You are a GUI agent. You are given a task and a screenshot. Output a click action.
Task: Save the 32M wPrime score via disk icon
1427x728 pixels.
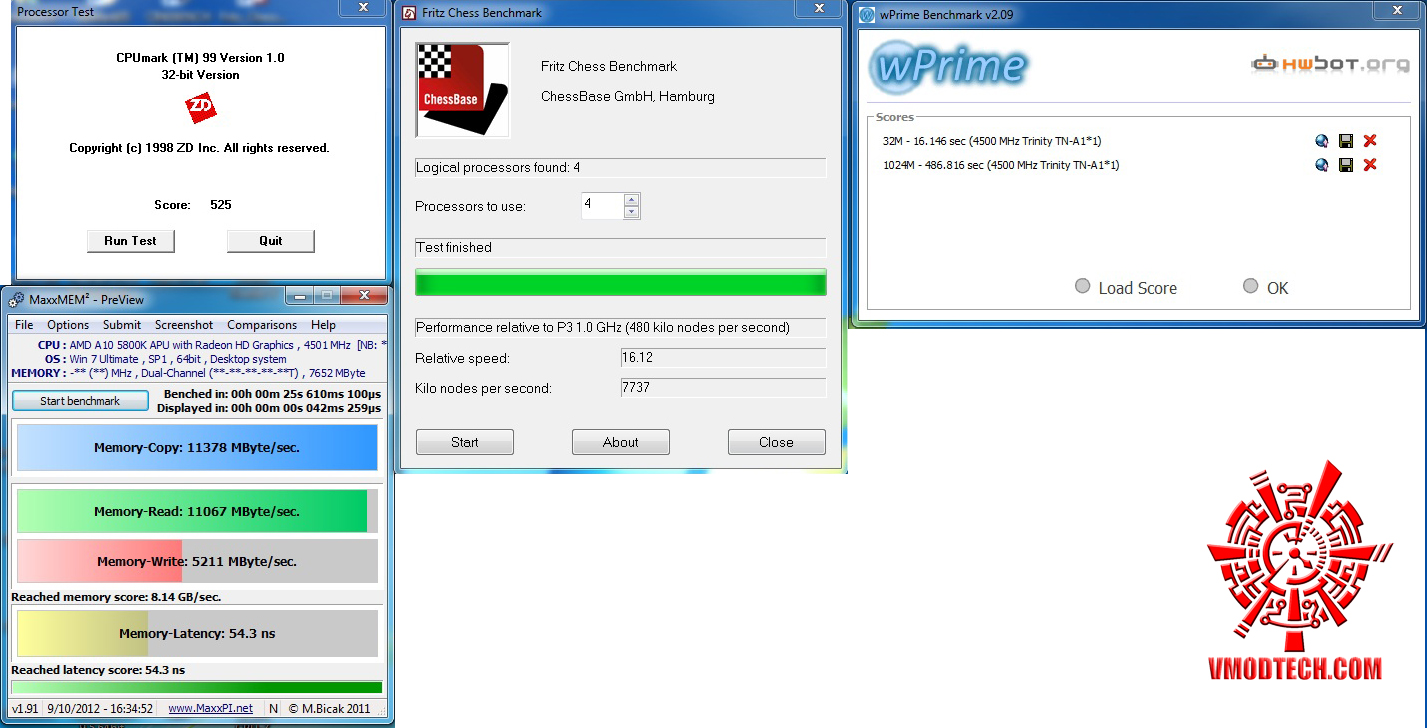pos(1346,141)
